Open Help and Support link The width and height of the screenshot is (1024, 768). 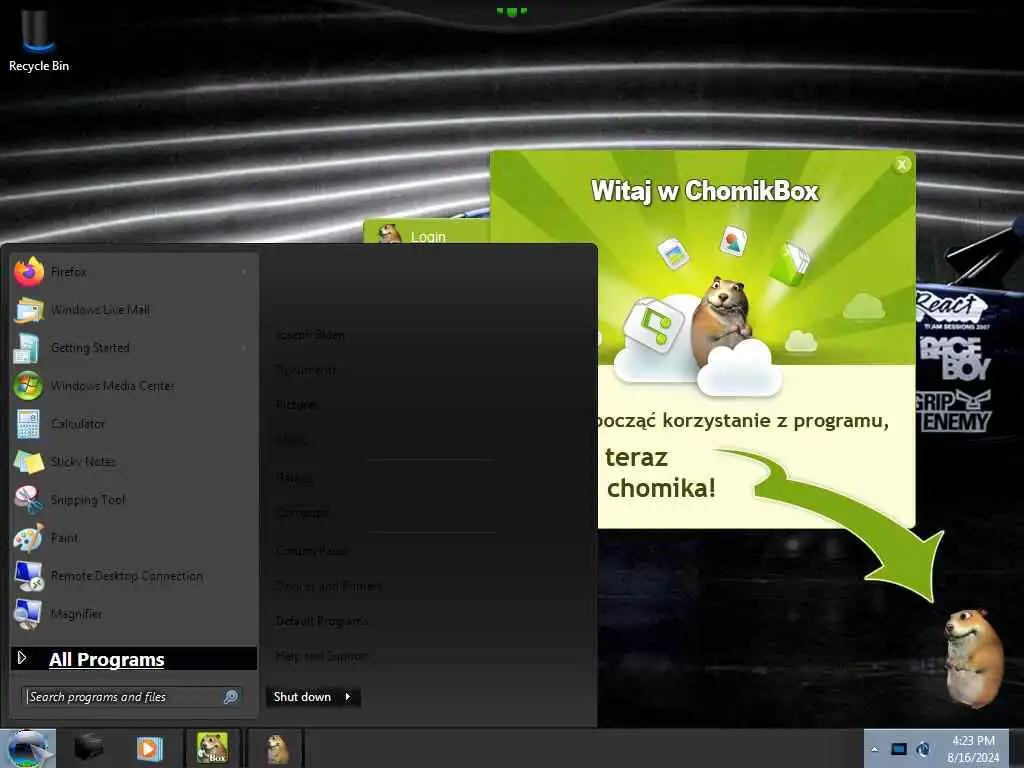click(x=323, y=656)
